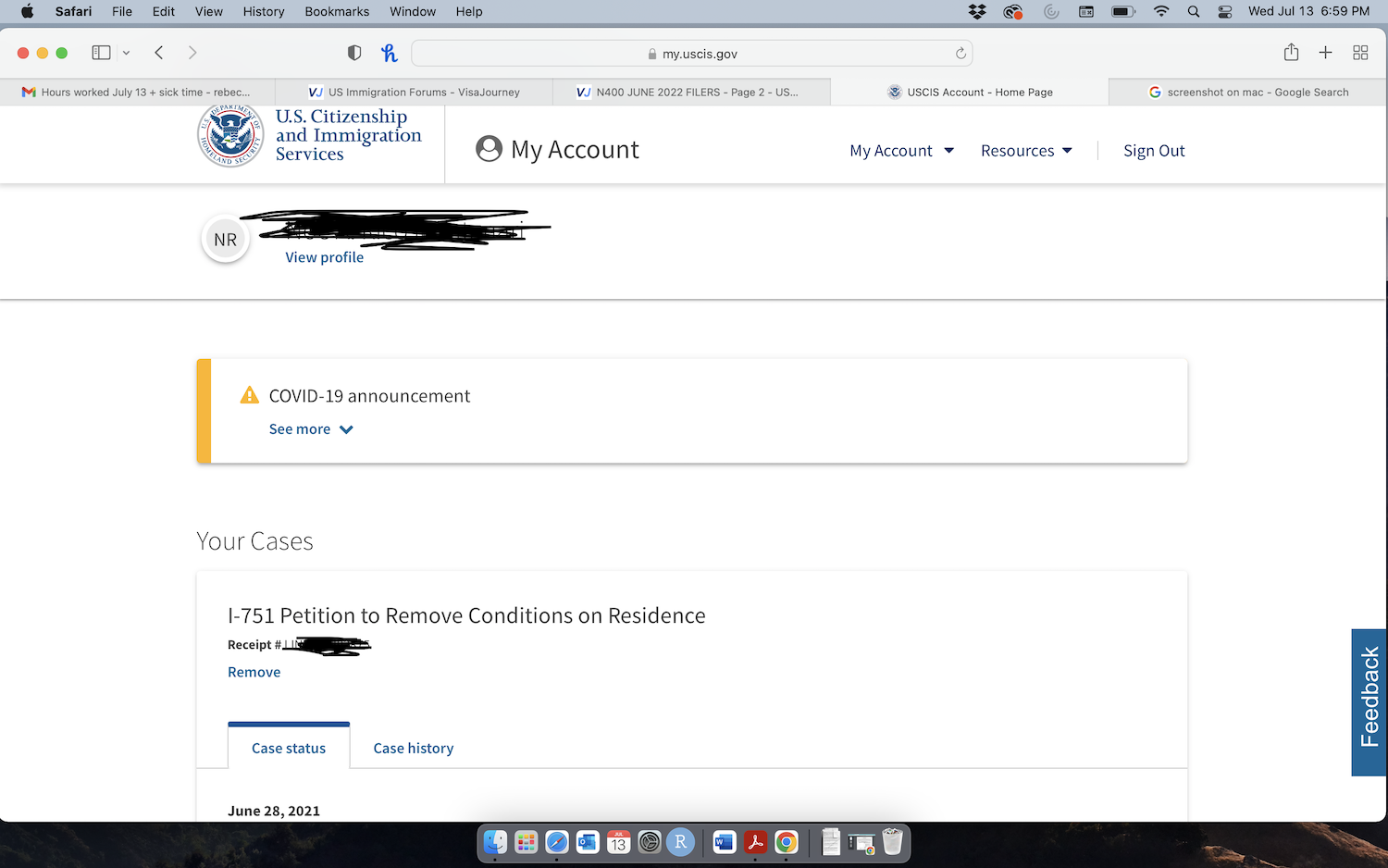Screen dimensions: 1388x868
Task: Show the Safari sidebar
Action: (101, 53)
